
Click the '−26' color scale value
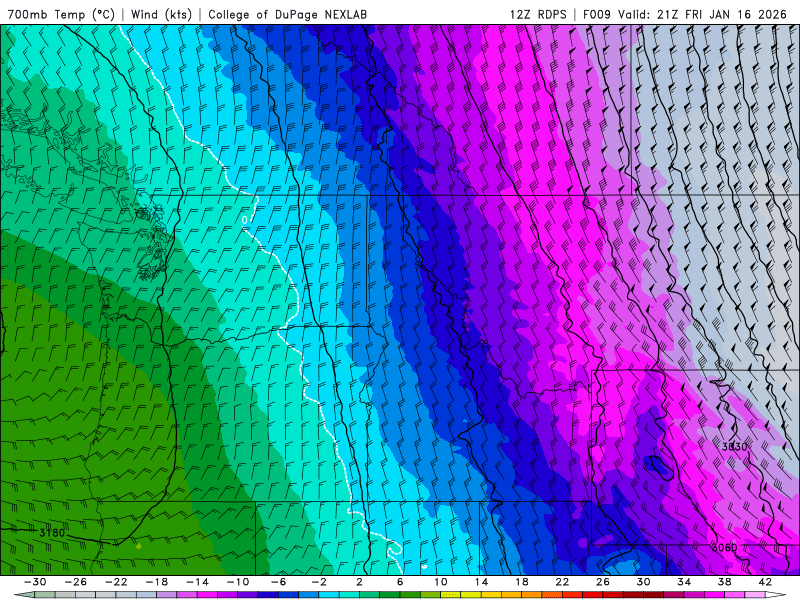click(x=76, y=582)
